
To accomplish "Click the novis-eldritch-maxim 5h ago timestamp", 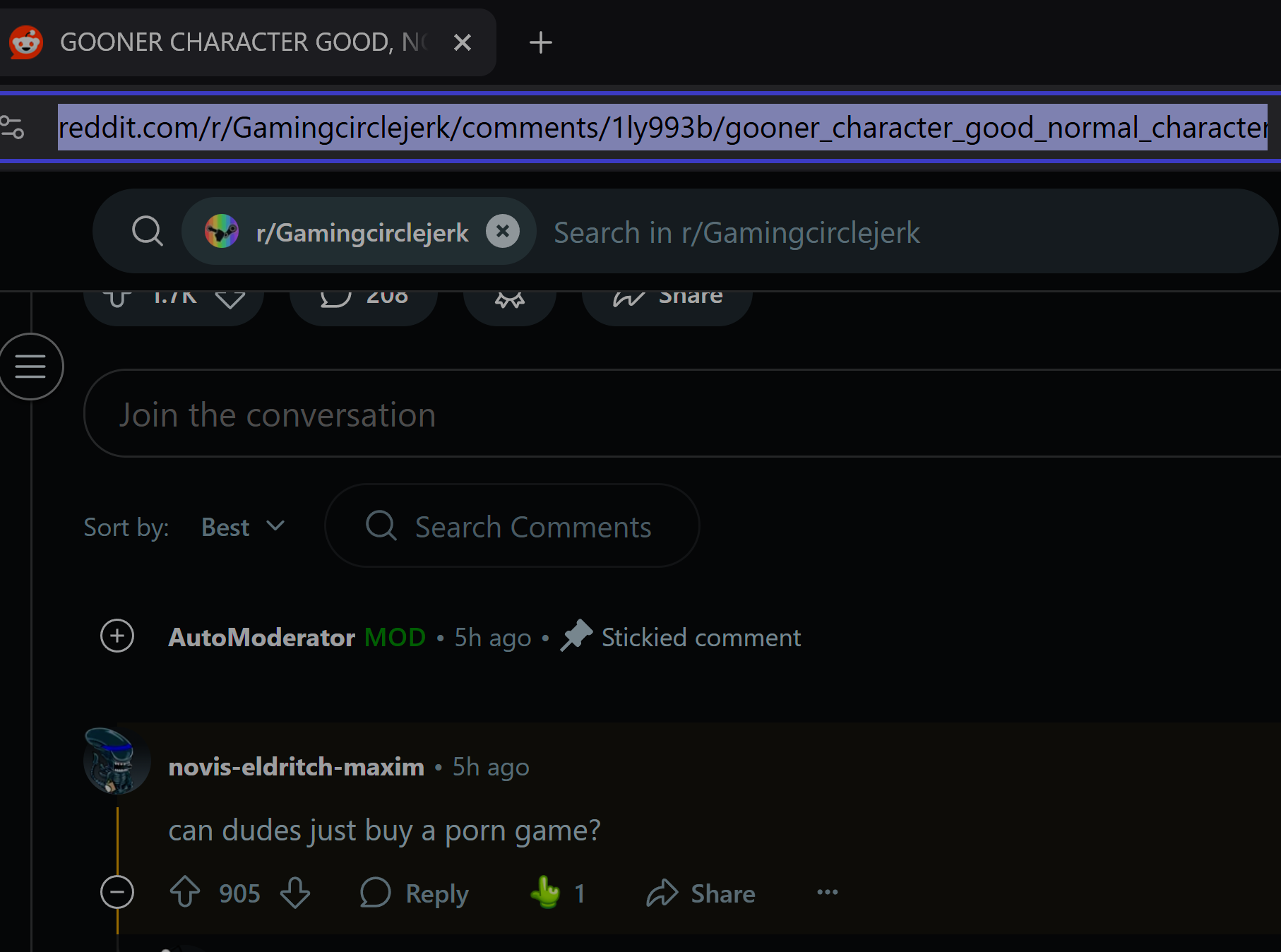I will [x=491, y=767].
